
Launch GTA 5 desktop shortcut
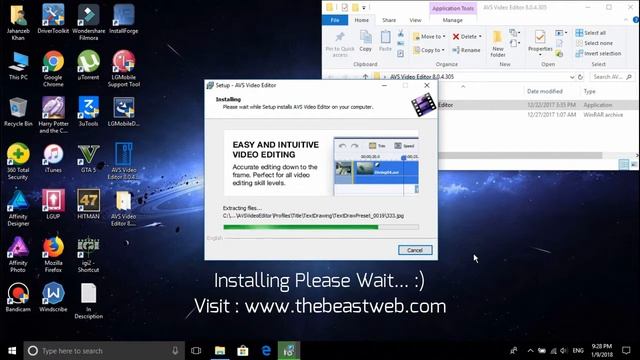(89, 159)
